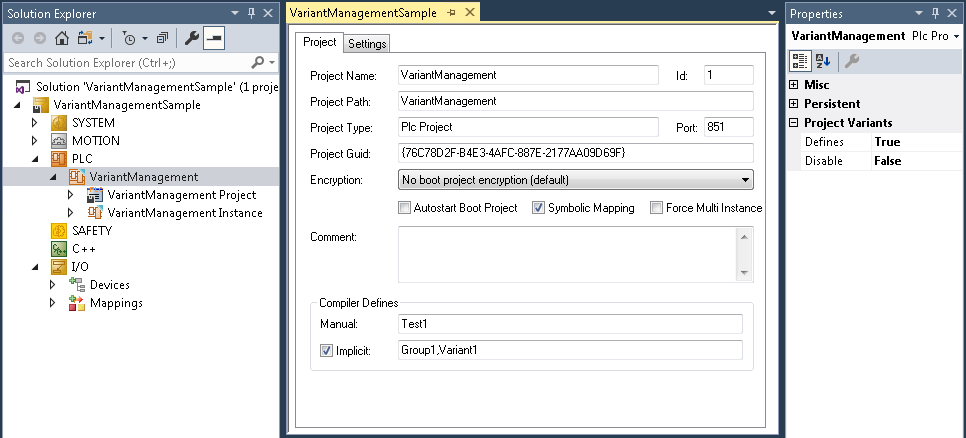Open the pending changes filter clock icon
The height and width of the screenshot is (438, 966).
tap(129, 38)
